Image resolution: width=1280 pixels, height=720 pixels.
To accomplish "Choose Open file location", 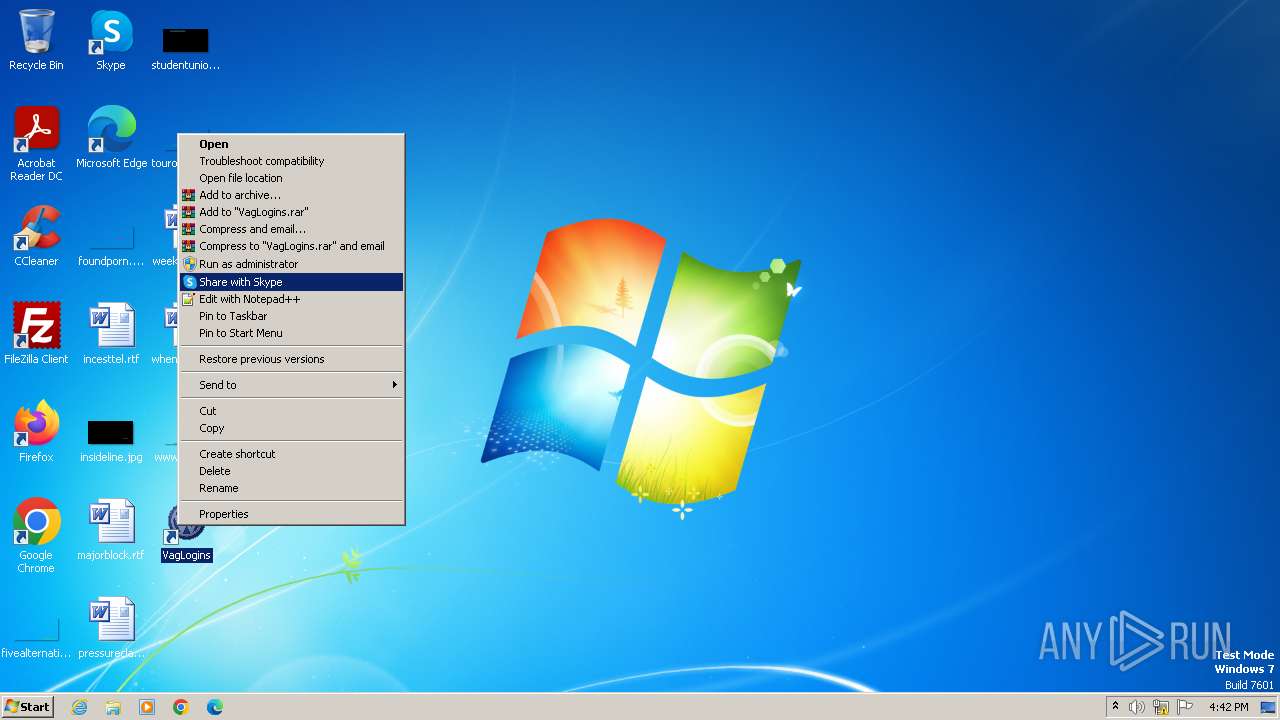I will [x=291, y=178].
